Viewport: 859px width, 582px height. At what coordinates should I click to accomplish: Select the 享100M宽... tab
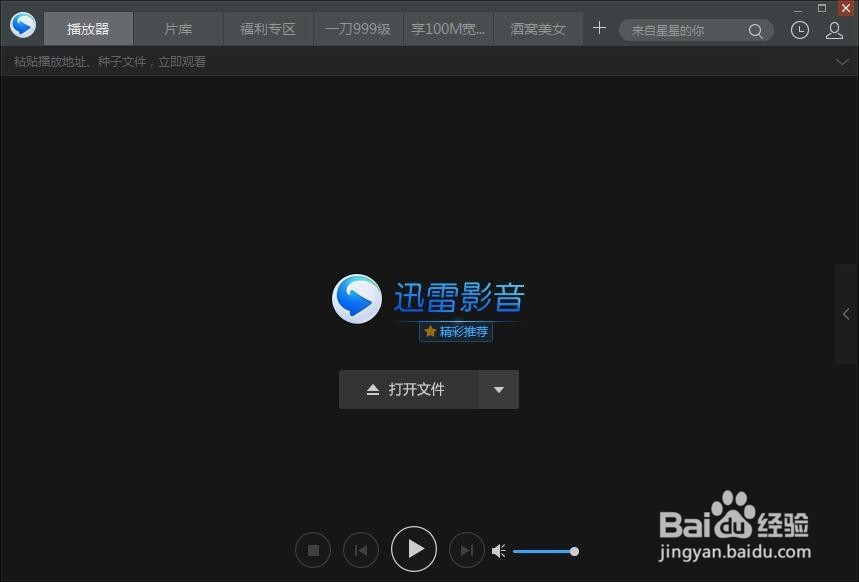(x=448, y=29)
